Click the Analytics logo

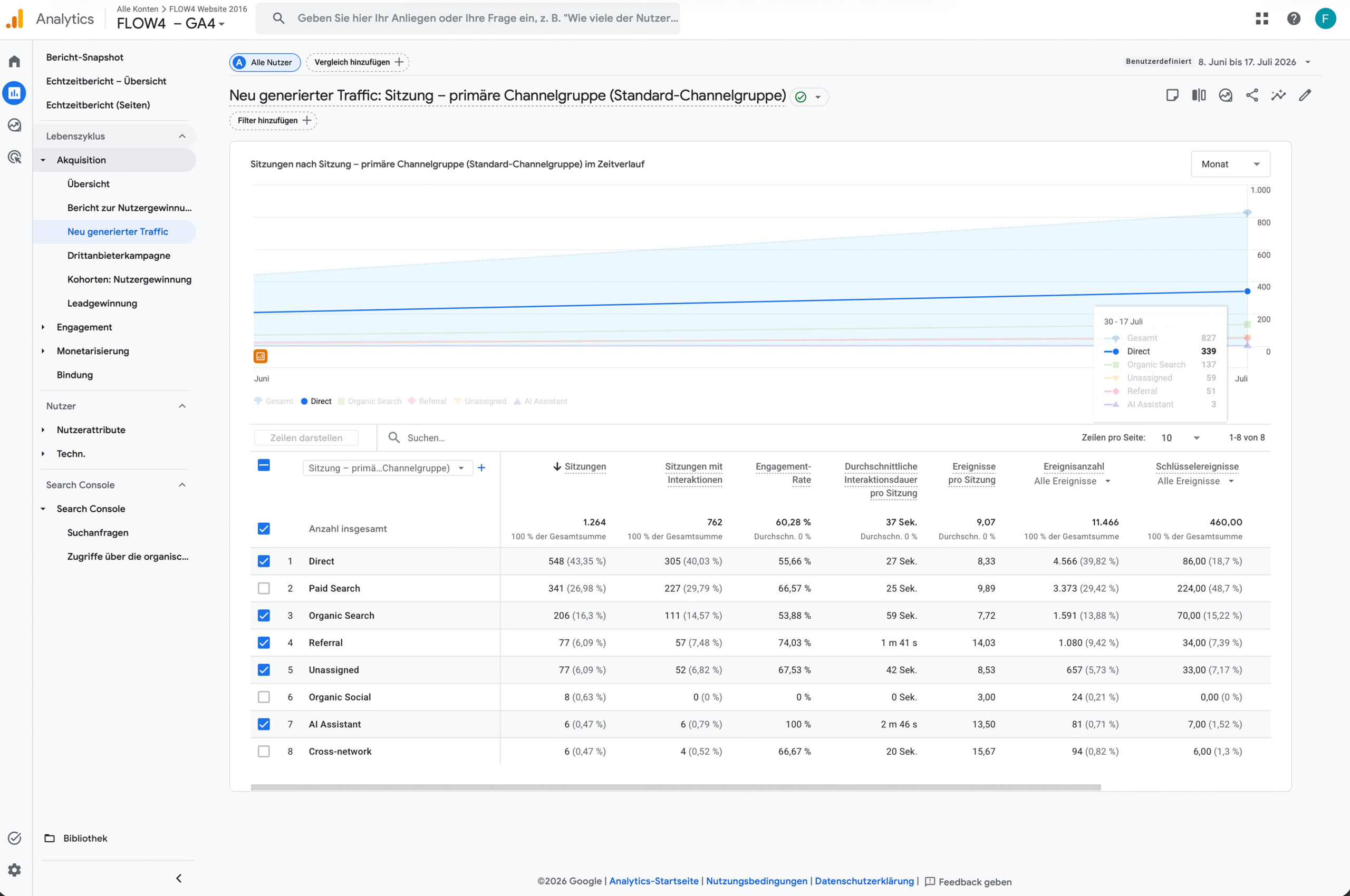click(x=15, y=18)
